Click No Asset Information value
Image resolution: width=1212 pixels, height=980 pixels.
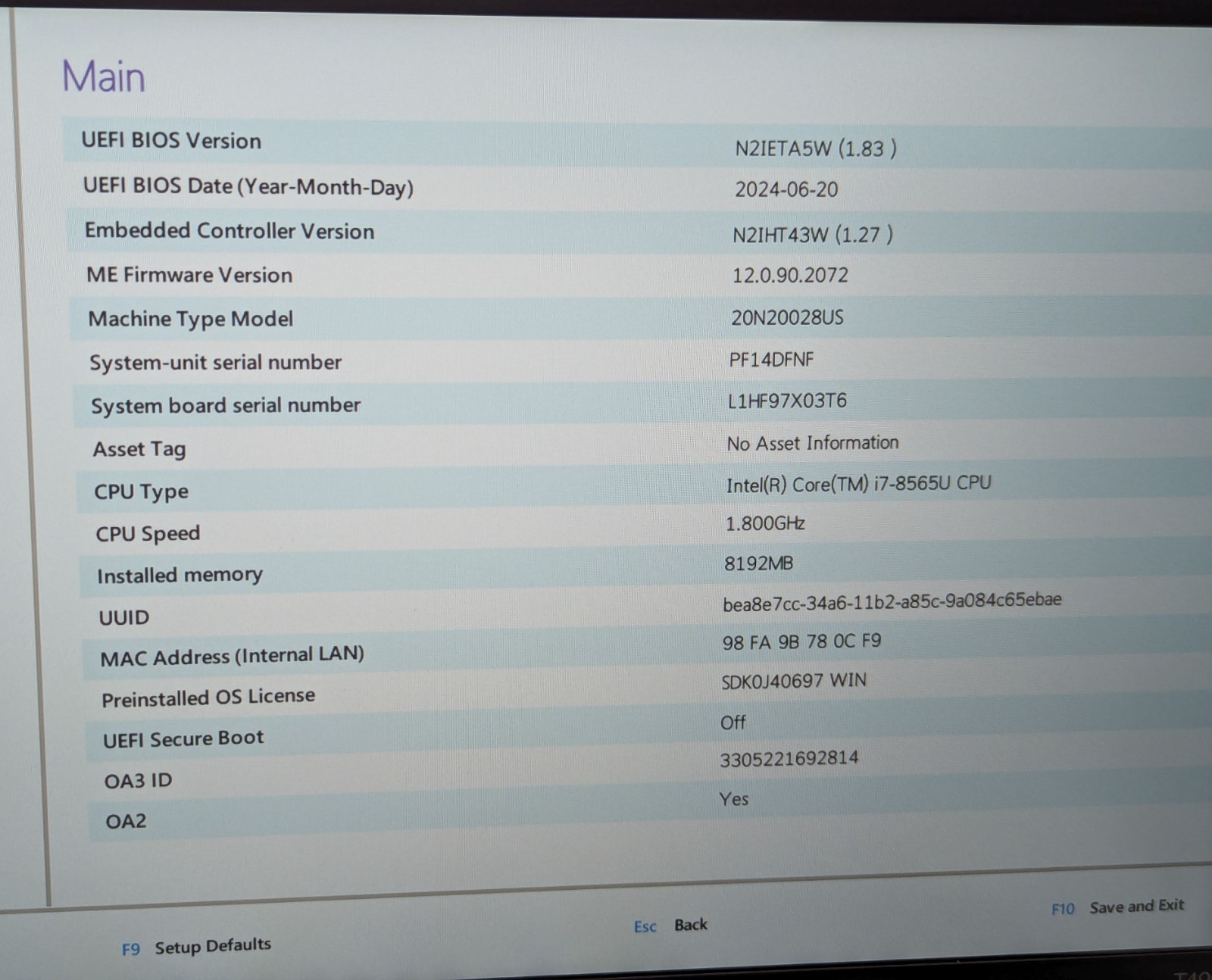[813, 443]
